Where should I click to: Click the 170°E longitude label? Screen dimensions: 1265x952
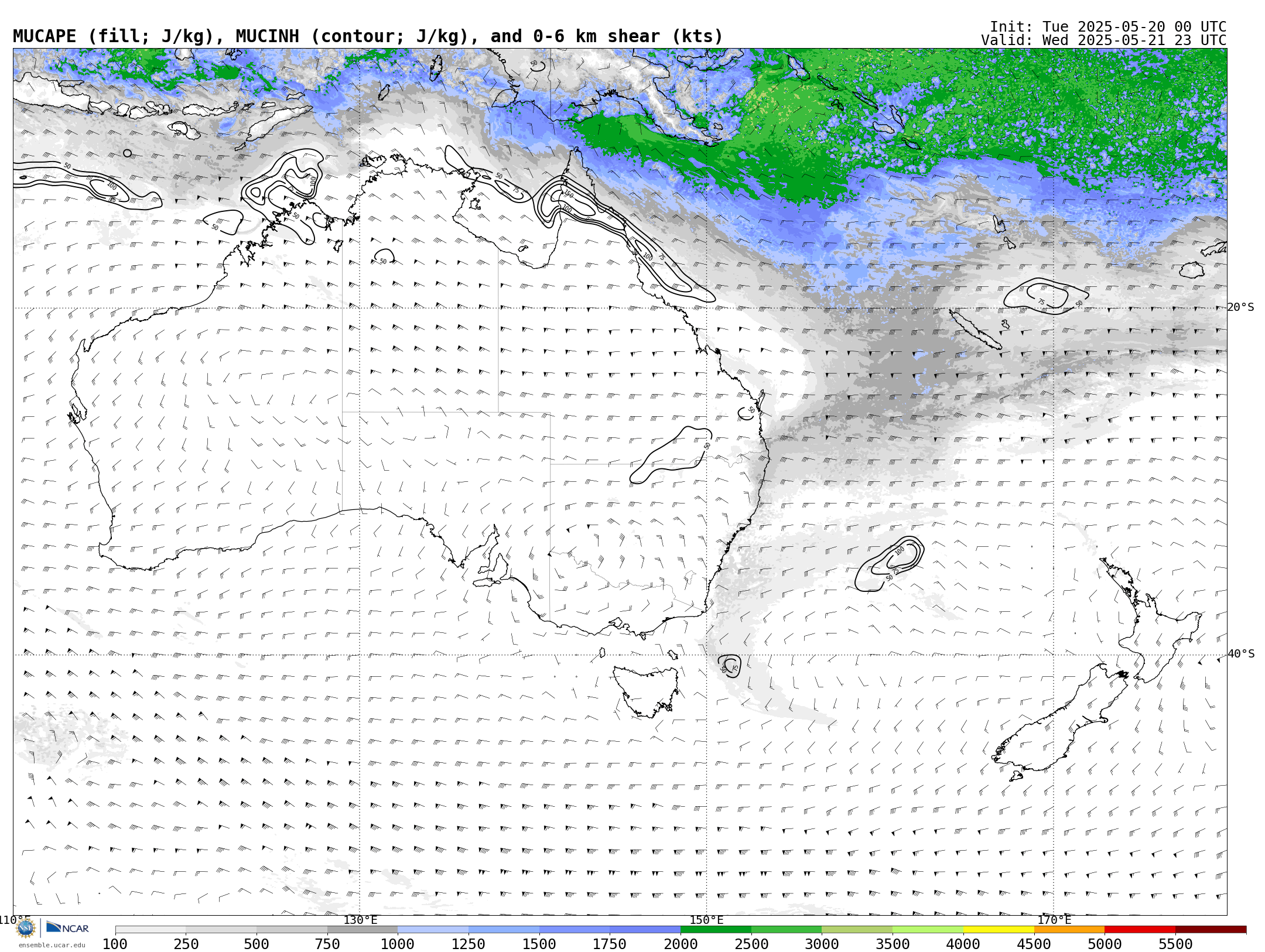click(1054, 920)
